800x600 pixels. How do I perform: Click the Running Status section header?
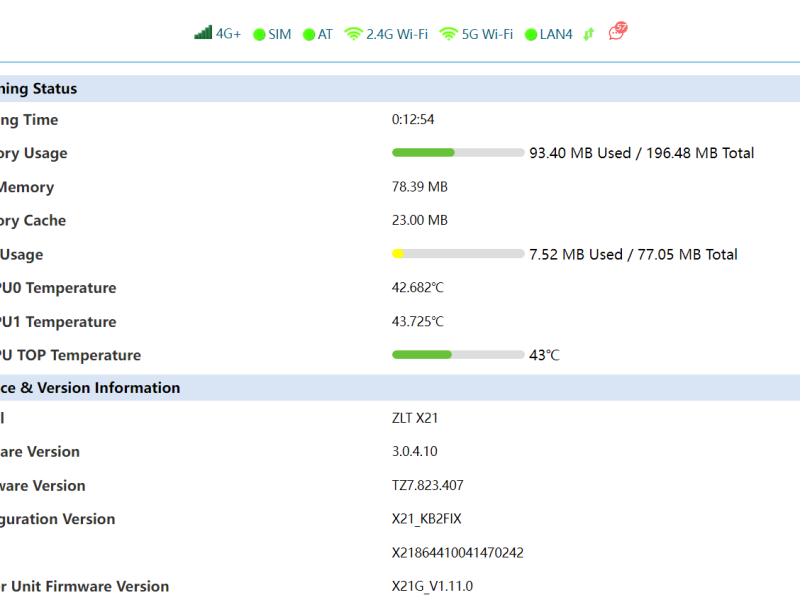38,89
